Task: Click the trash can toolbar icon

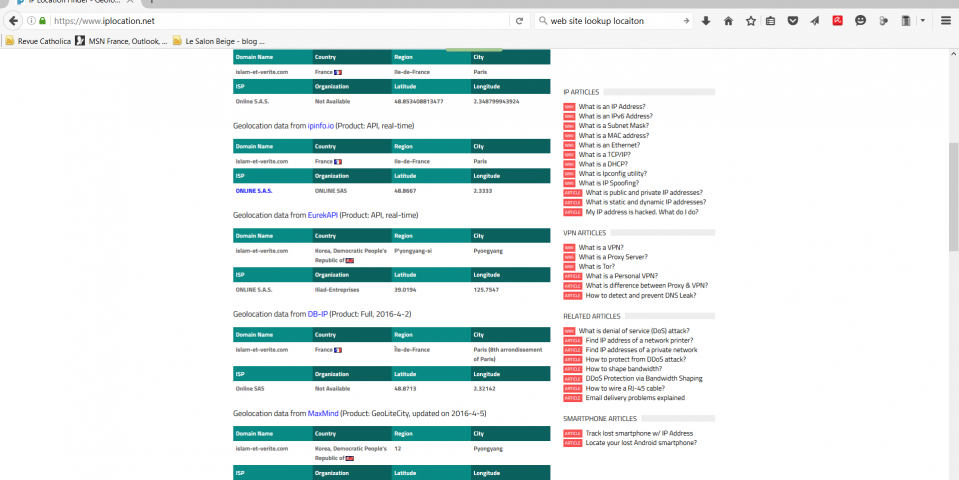Action: coord(906,21)
